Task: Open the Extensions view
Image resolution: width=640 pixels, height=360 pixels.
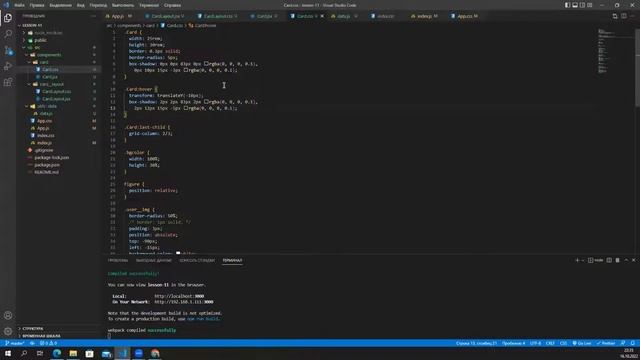Action: (x=8, y=82)
